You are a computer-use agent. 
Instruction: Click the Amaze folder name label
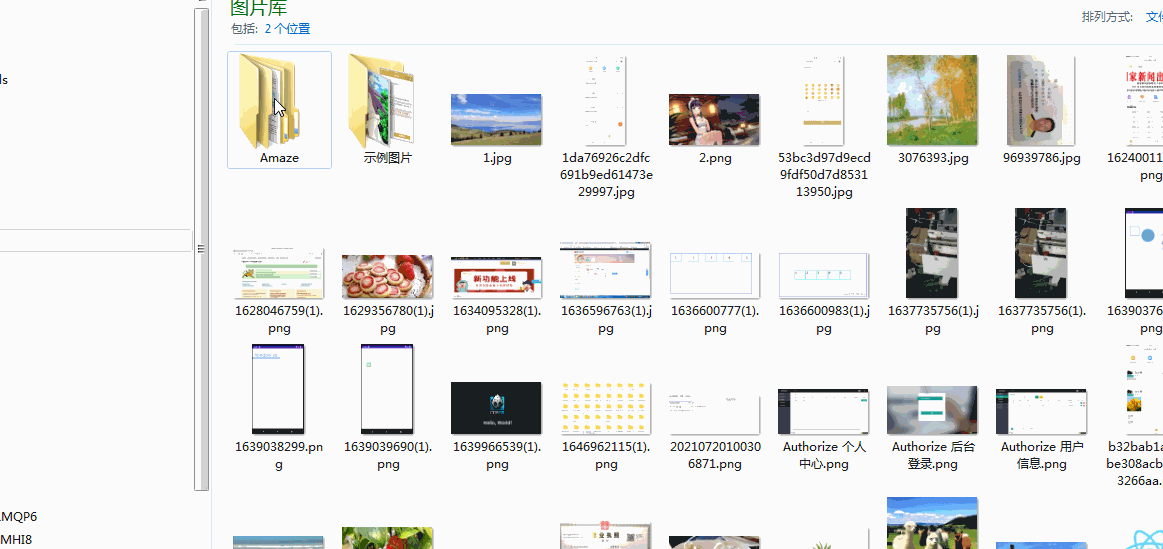[279, 158]
